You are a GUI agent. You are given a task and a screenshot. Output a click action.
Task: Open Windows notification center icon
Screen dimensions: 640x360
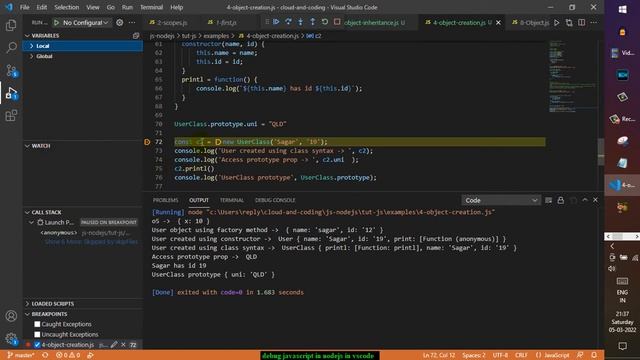tap(622, 346)
